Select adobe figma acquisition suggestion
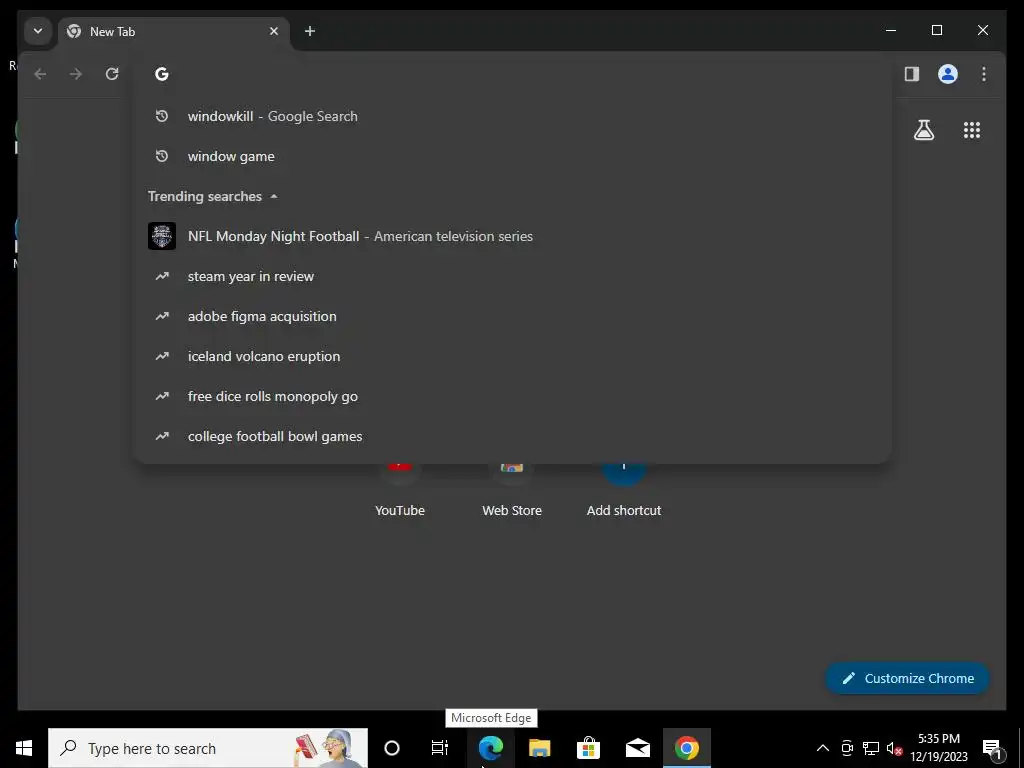Viewport: 1024px width, 768px height. tap(513, 316)
